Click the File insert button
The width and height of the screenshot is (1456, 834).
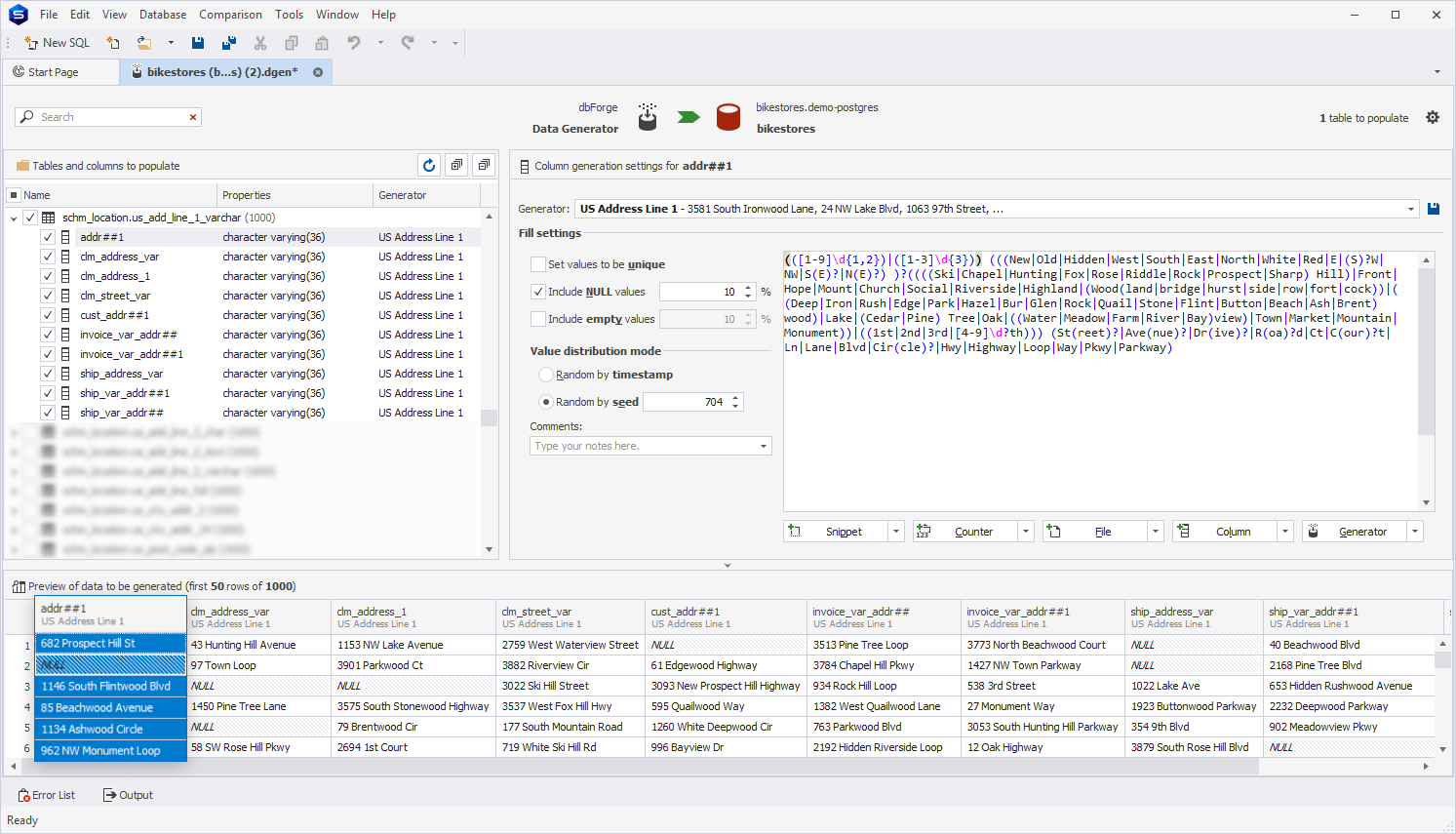tap(1095, 532)
